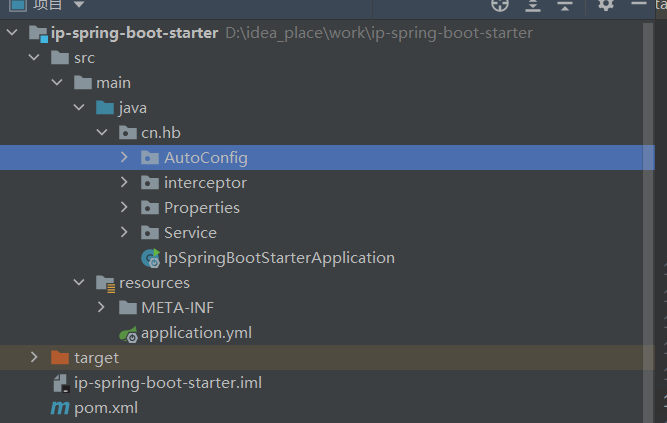
Task: Select the Service package label
Action: click(x=191, y=233)
